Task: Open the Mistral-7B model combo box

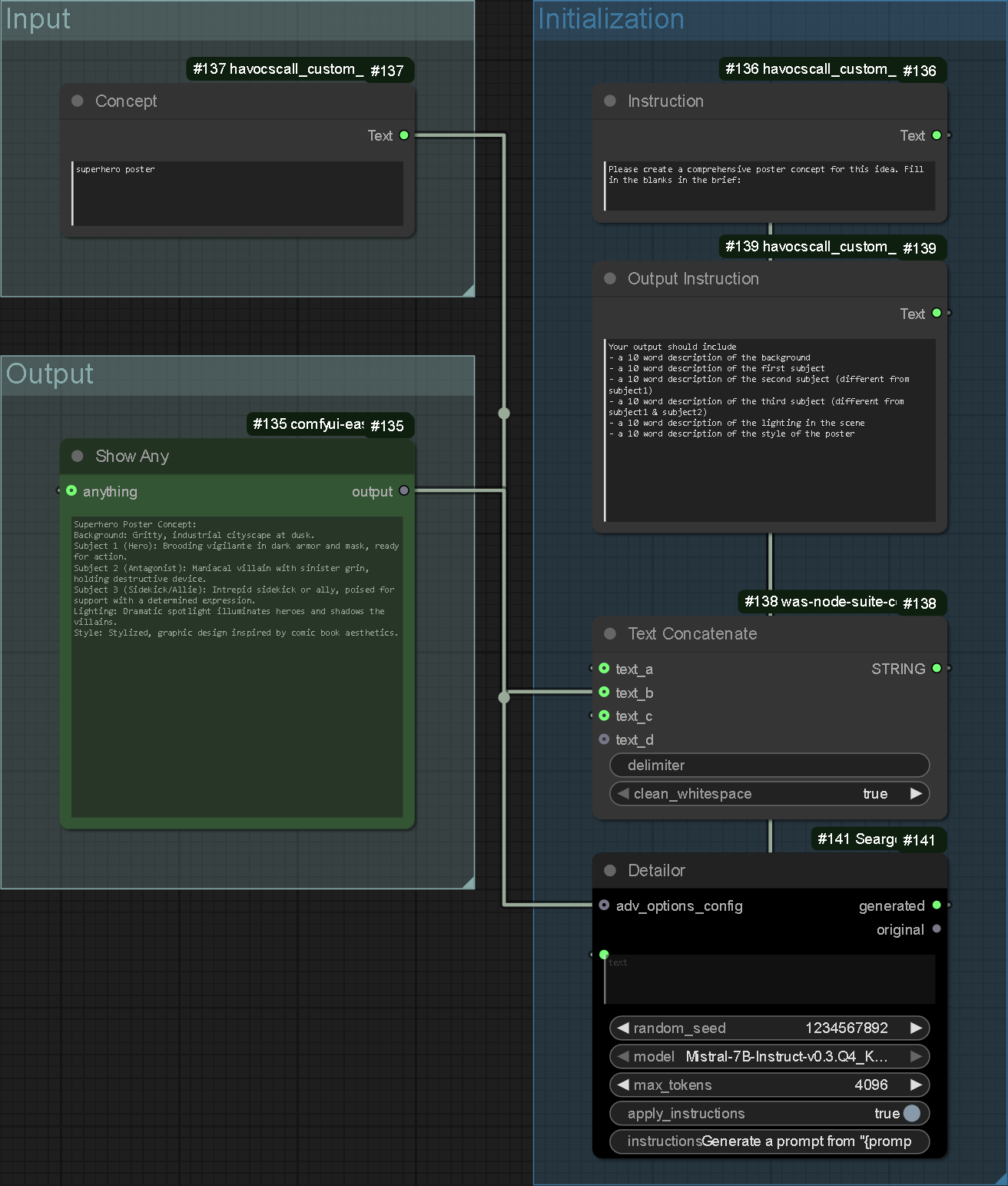Action: click(770, 1056)
